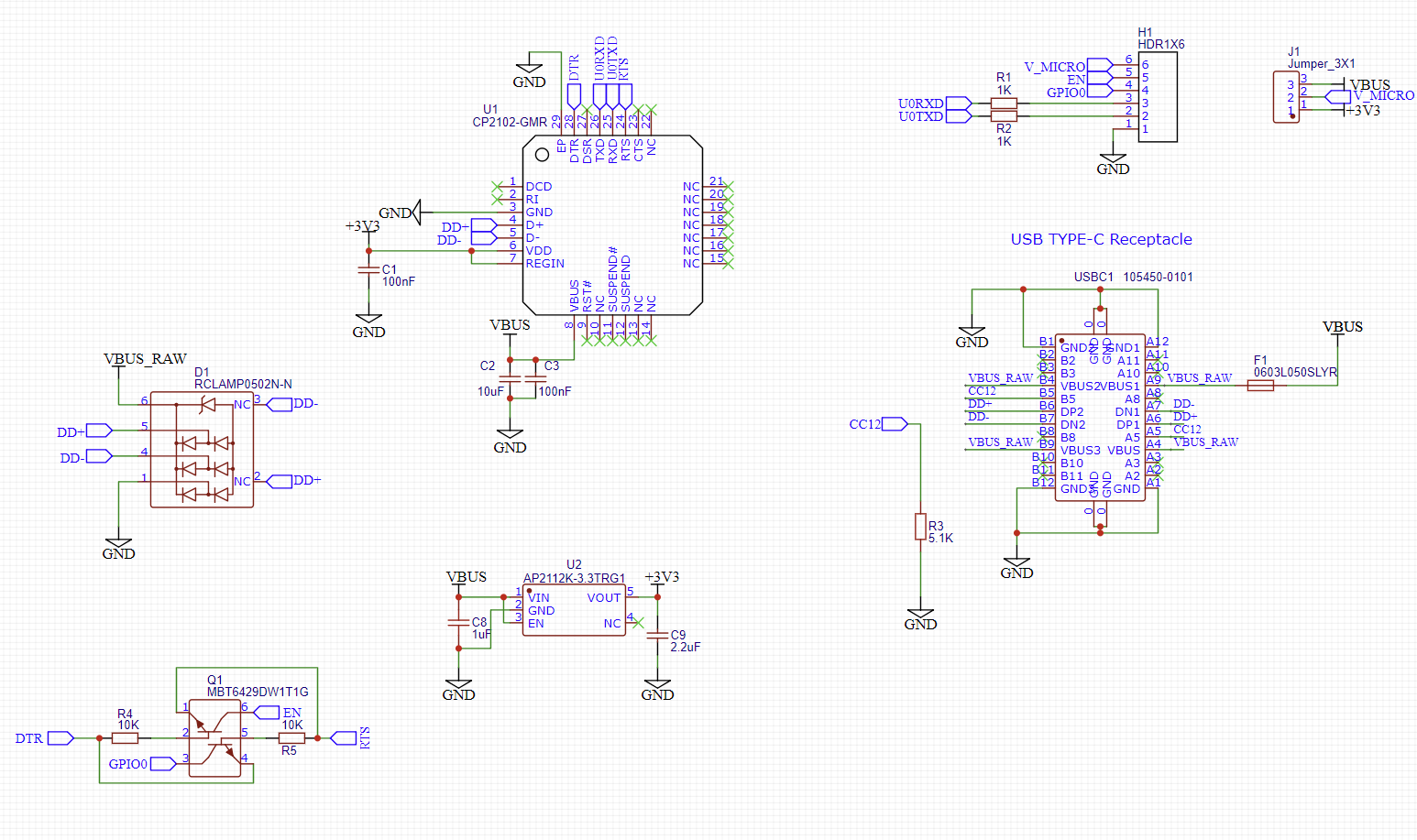Select resistor R3 symbol
Image resolution: width=1417 pixels, height=840 pixels.
click(920, 527)
